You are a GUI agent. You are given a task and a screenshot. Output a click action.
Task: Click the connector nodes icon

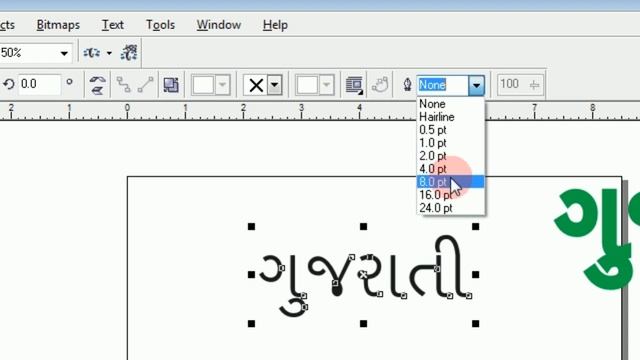(x=123, y=84)
